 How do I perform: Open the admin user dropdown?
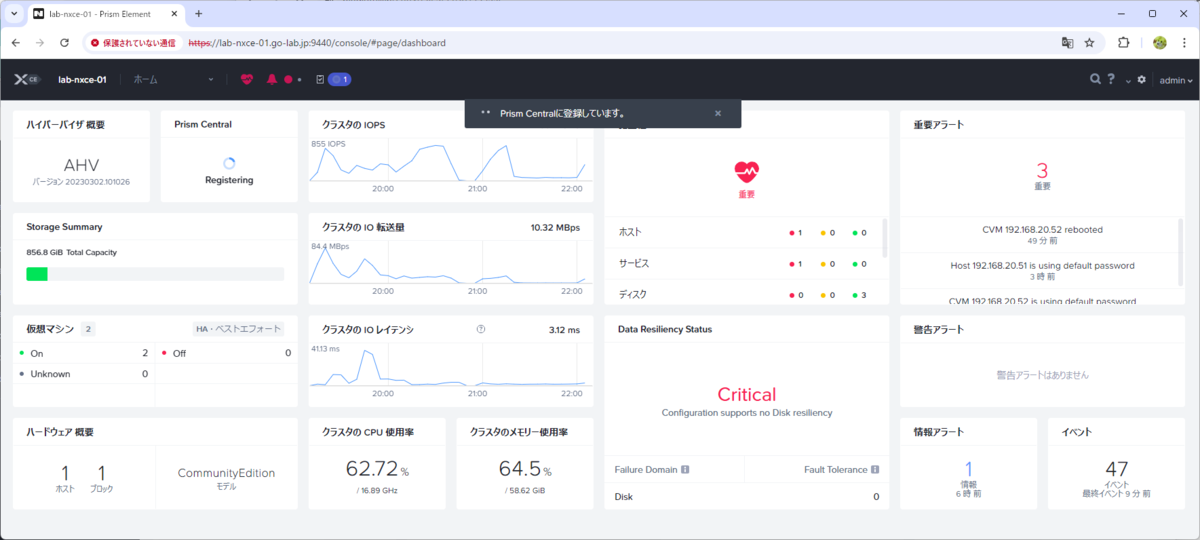tap(1176, 80)
